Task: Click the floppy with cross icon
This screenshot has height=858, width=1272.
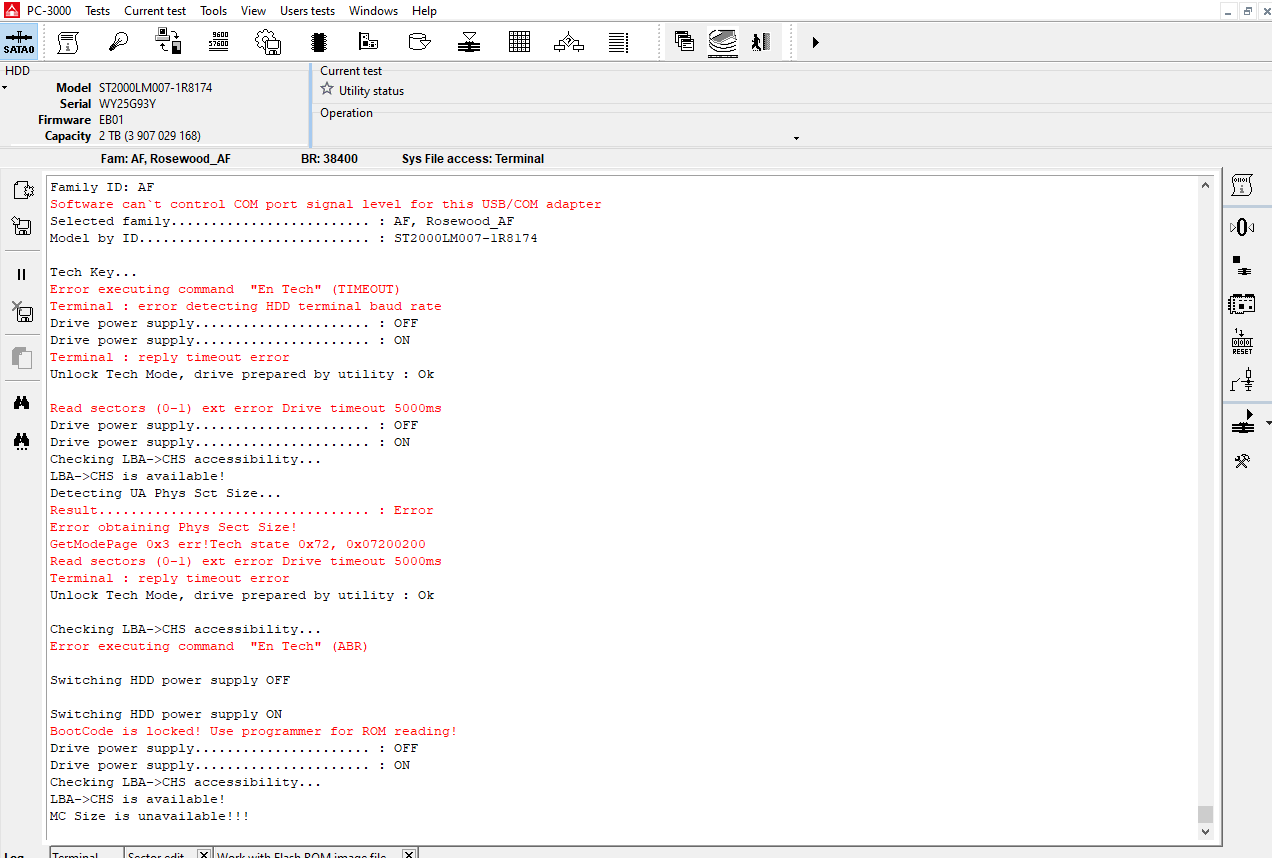Action: tap(22, 311)
